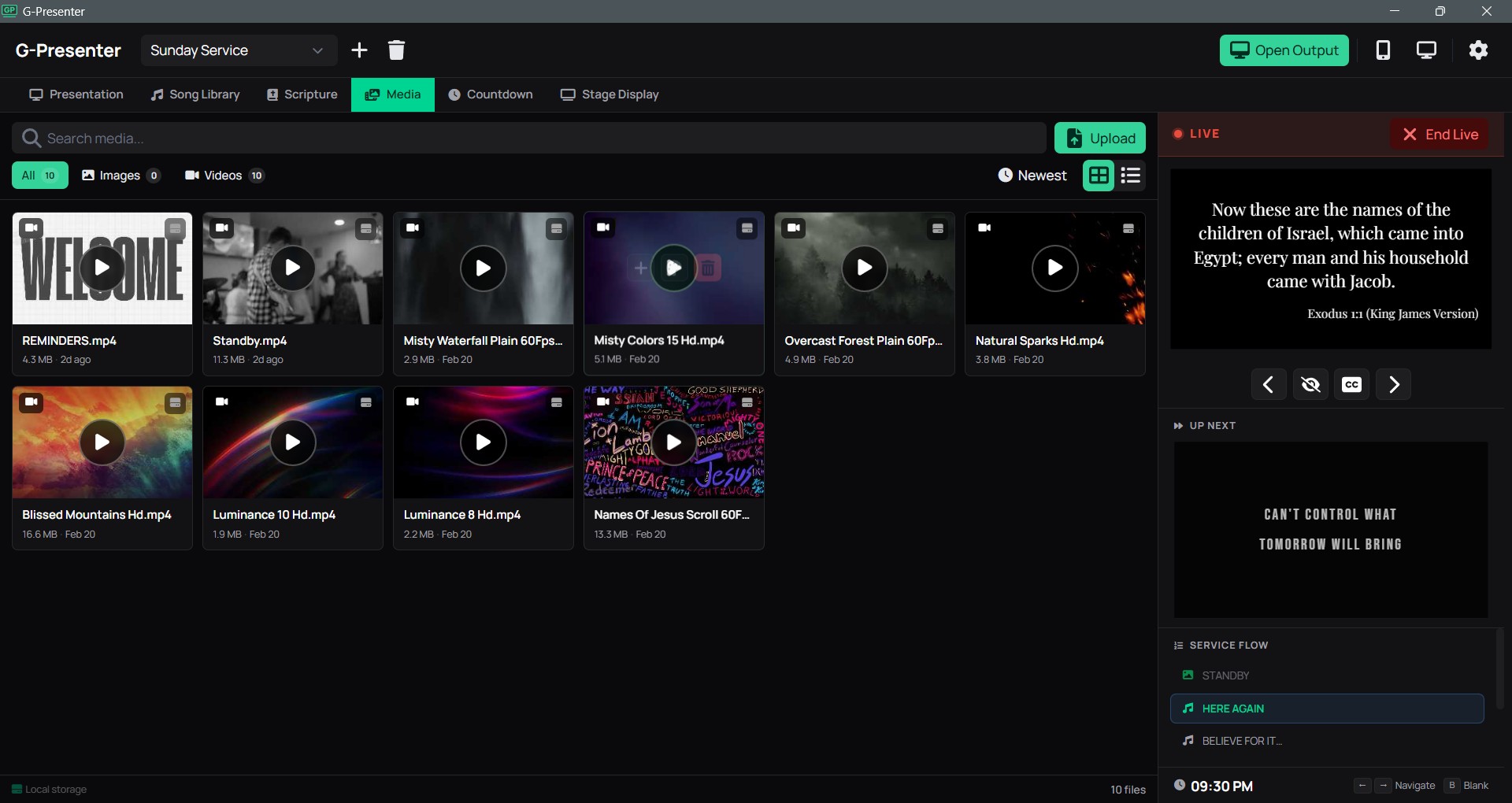1512x803 pixels.
Task: Click the End Live button
Action: pyautogui.click(x=1440, y=134)
